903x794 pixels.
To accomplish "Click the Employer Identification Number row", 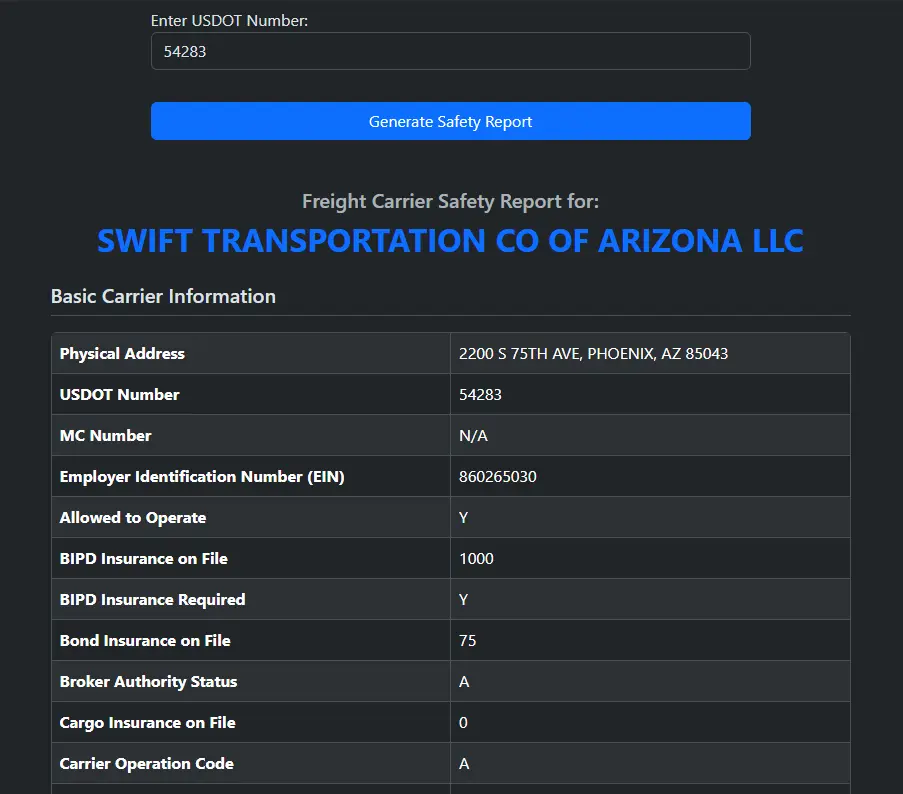I will coord(250,476).
